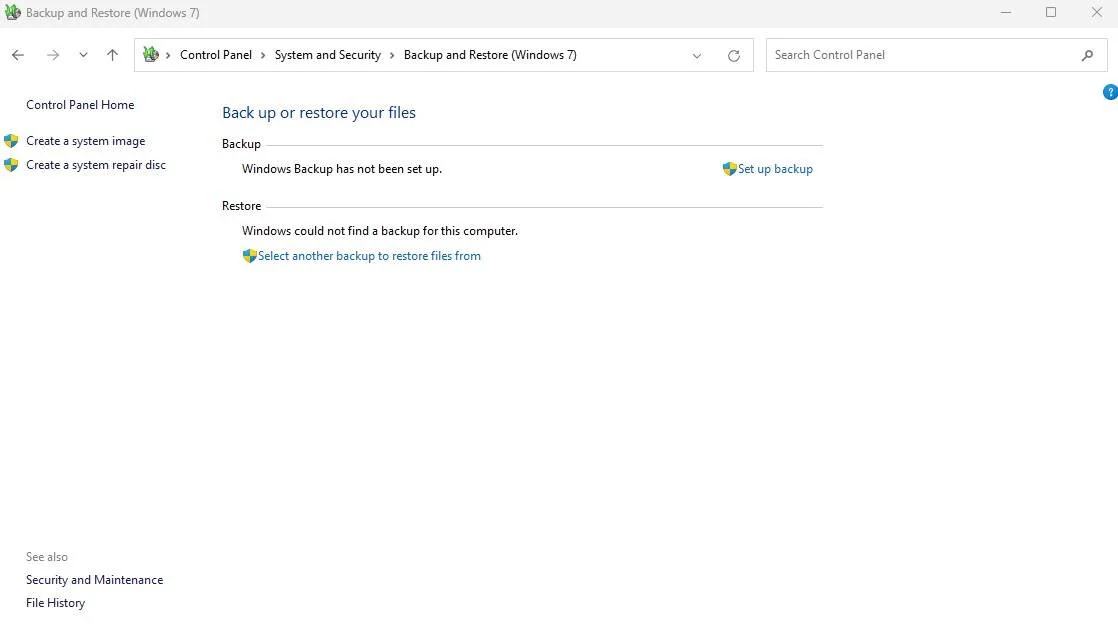Click the forward navigation arrow

pyautogui.click(x=53, y=55)
